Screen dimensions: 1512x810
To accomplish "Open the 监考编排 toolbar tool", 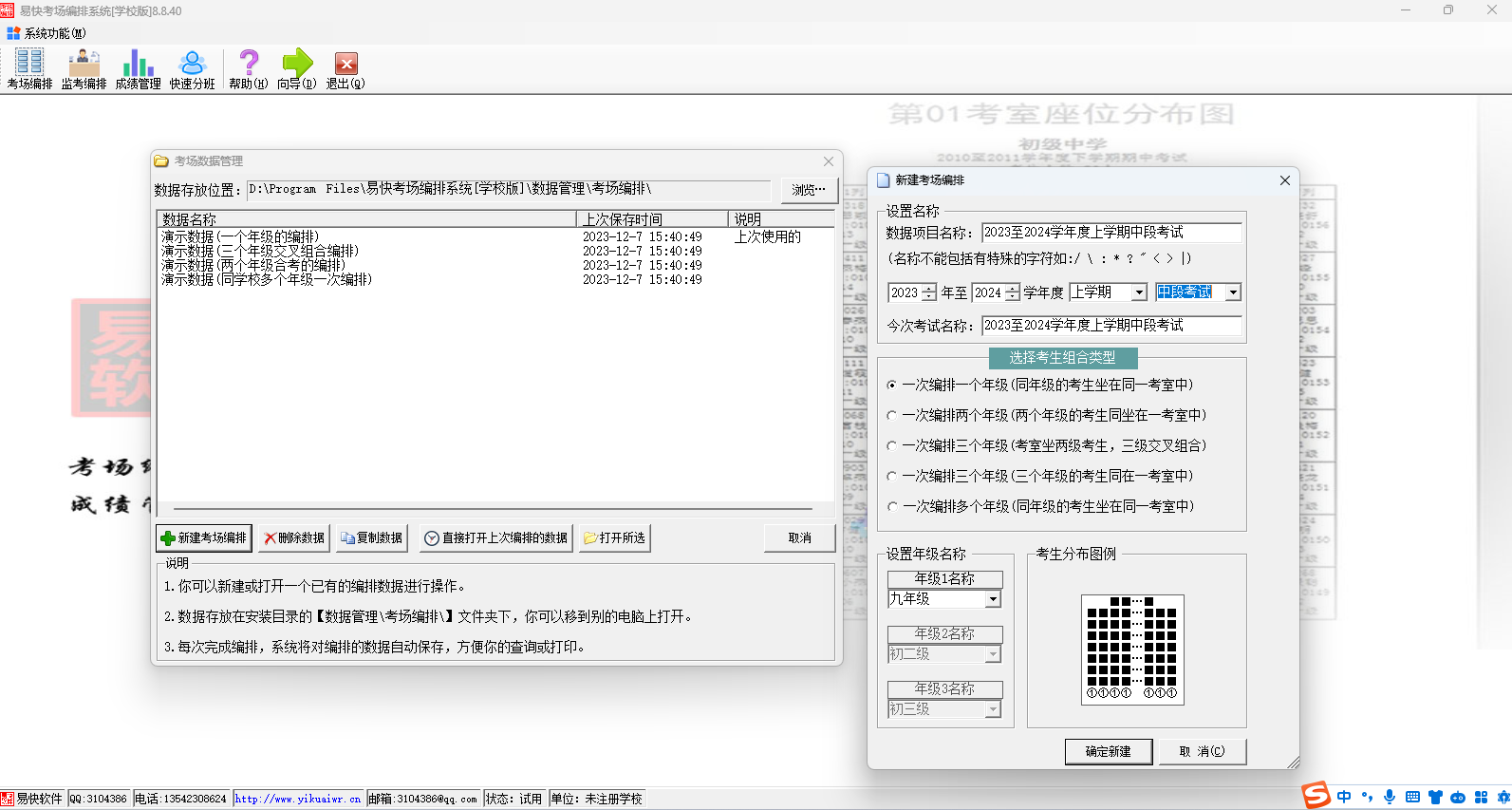I will [x=84, y=69].
